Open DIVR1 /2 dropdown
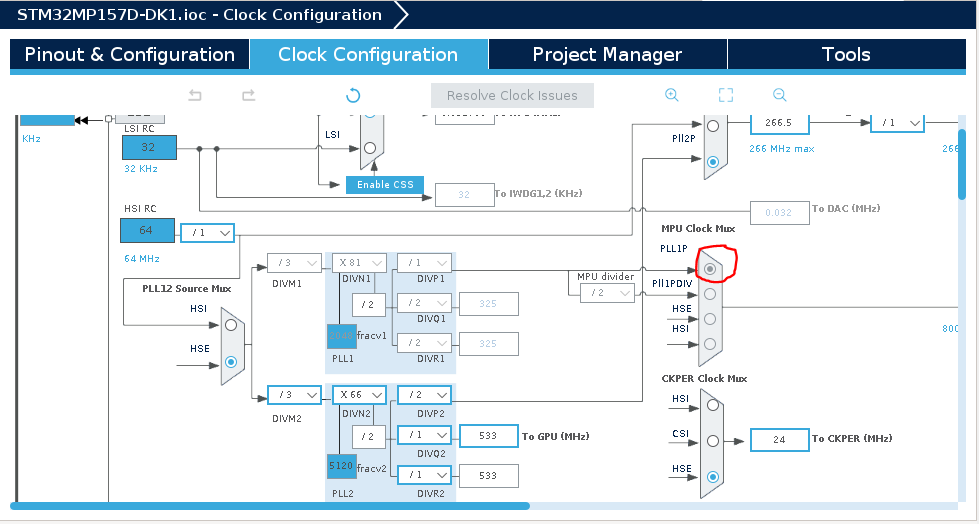Viewport: 979px width, 524px height. 424,343
